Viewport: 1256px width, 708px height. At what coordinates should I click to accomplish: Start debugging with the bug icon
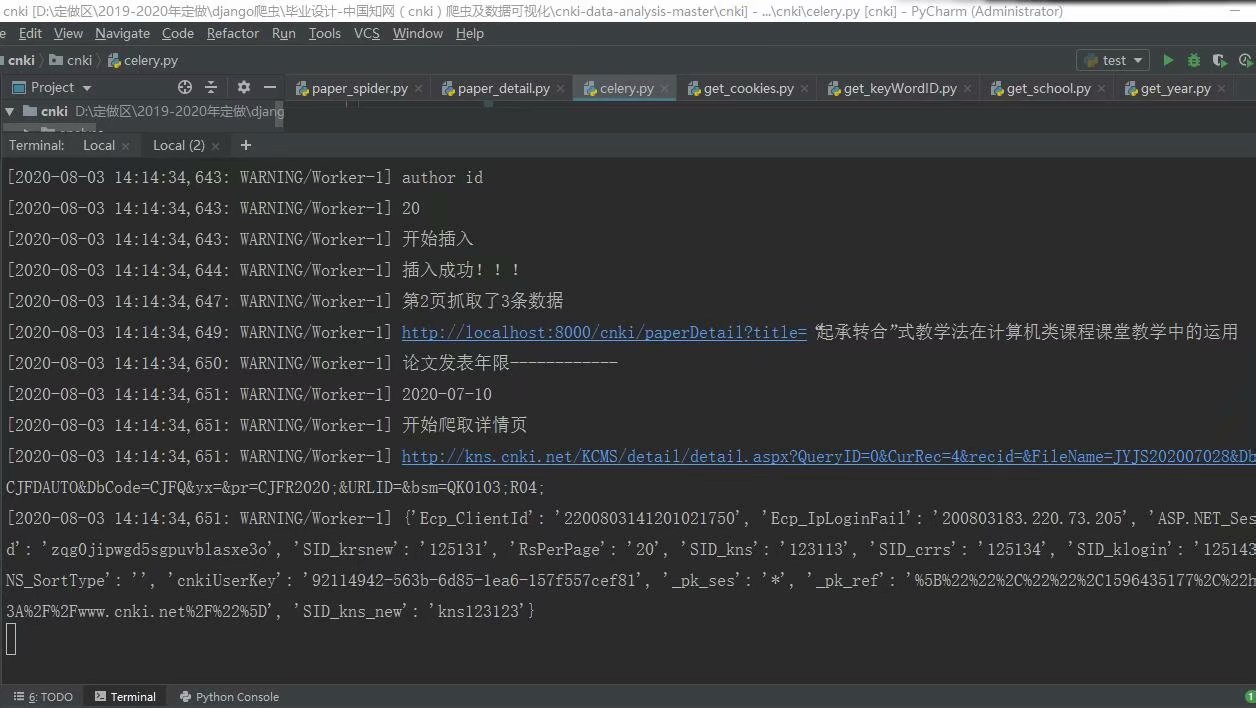pyautogui.click(x=1192, y=60)
